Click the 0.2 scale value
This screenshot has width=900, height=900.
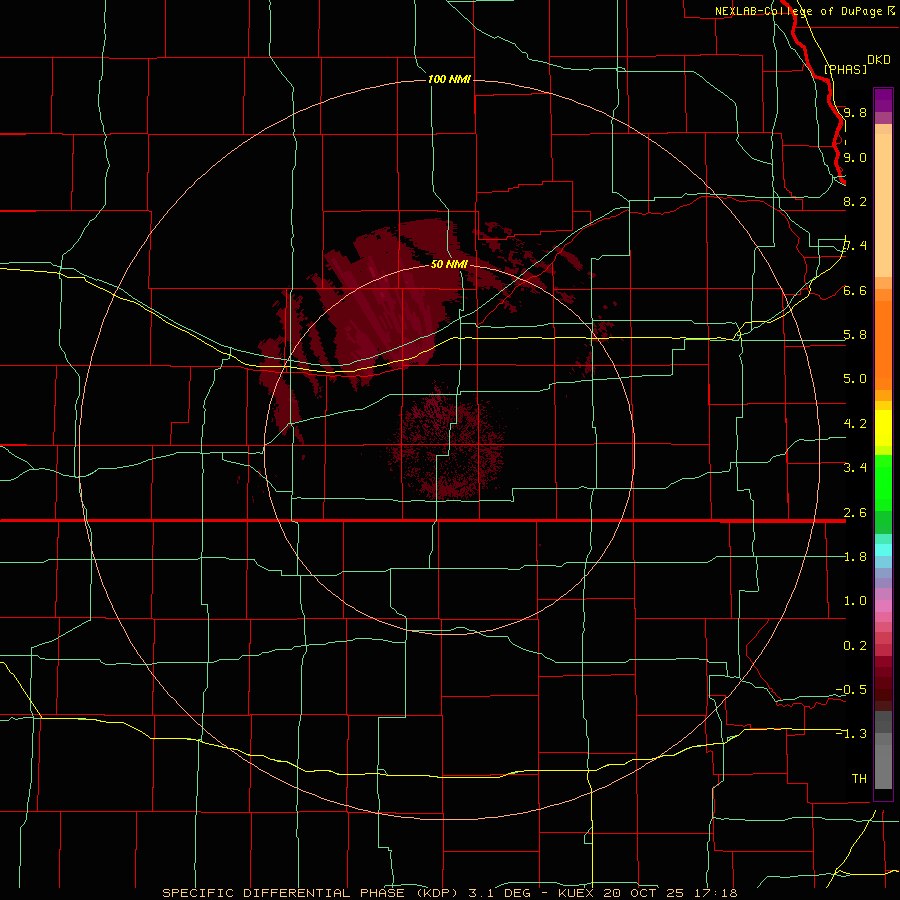tap(855, 646)
